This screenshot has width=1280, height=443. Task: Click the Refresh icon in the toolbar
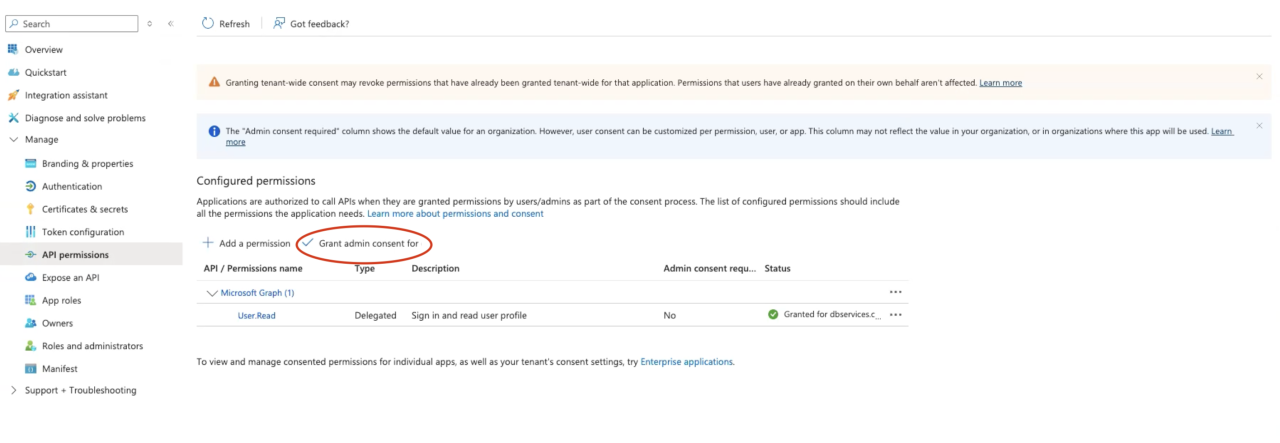click(208, 23)
